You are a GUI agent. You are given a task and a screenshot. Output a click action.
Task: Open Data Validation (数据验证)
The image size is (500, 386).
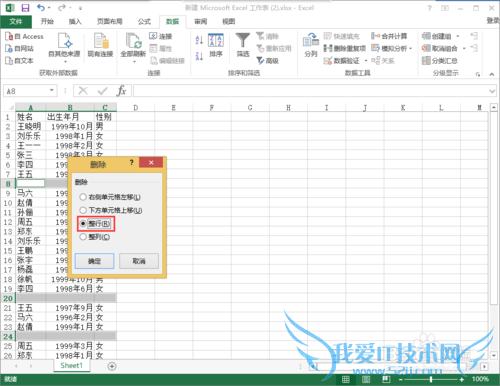point(342,61)
